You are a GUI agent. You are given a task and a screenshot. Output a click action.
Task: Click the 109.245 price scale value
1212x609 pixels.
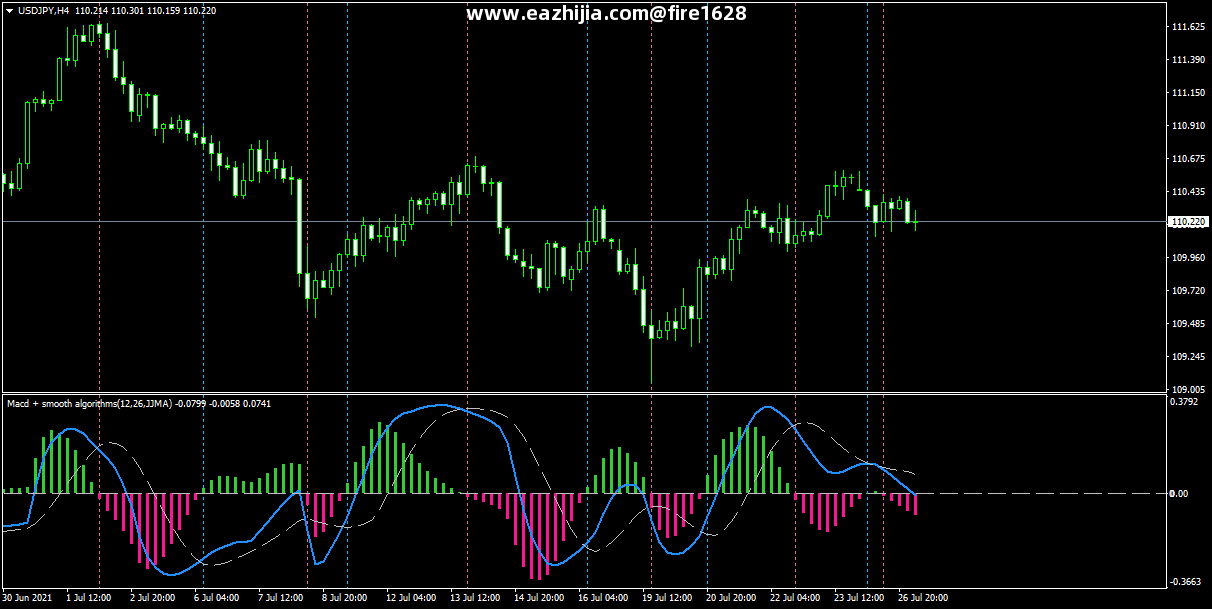point(1186,357)
